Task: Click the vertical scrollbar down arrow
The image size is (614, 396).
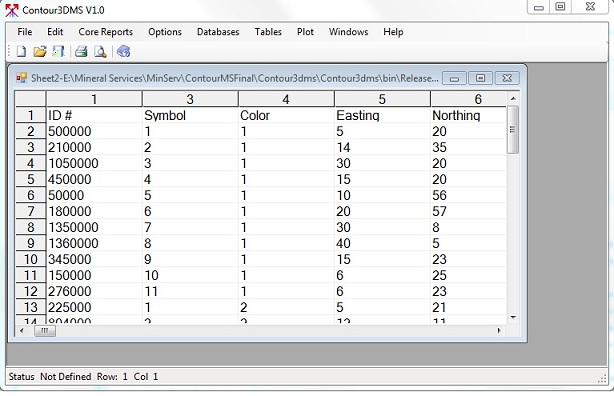Action: [513, 317]
